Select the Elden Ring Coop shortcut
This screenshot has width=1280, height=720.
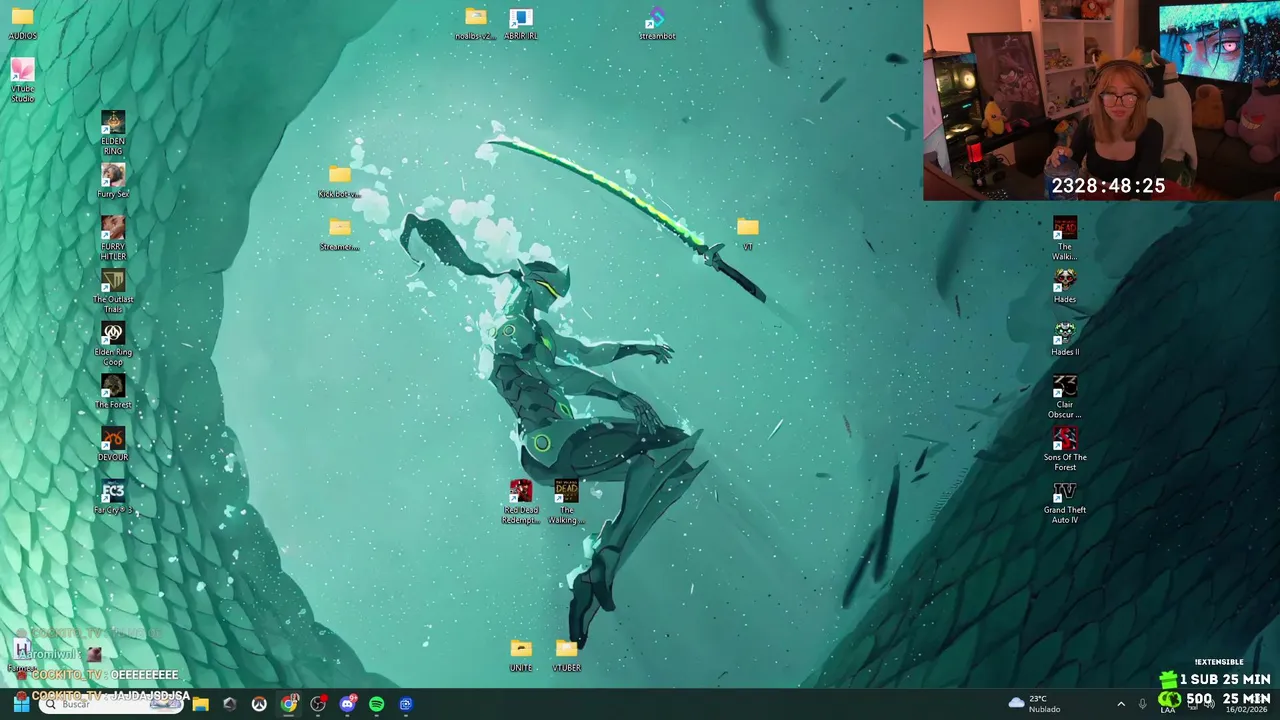(113, 344)
